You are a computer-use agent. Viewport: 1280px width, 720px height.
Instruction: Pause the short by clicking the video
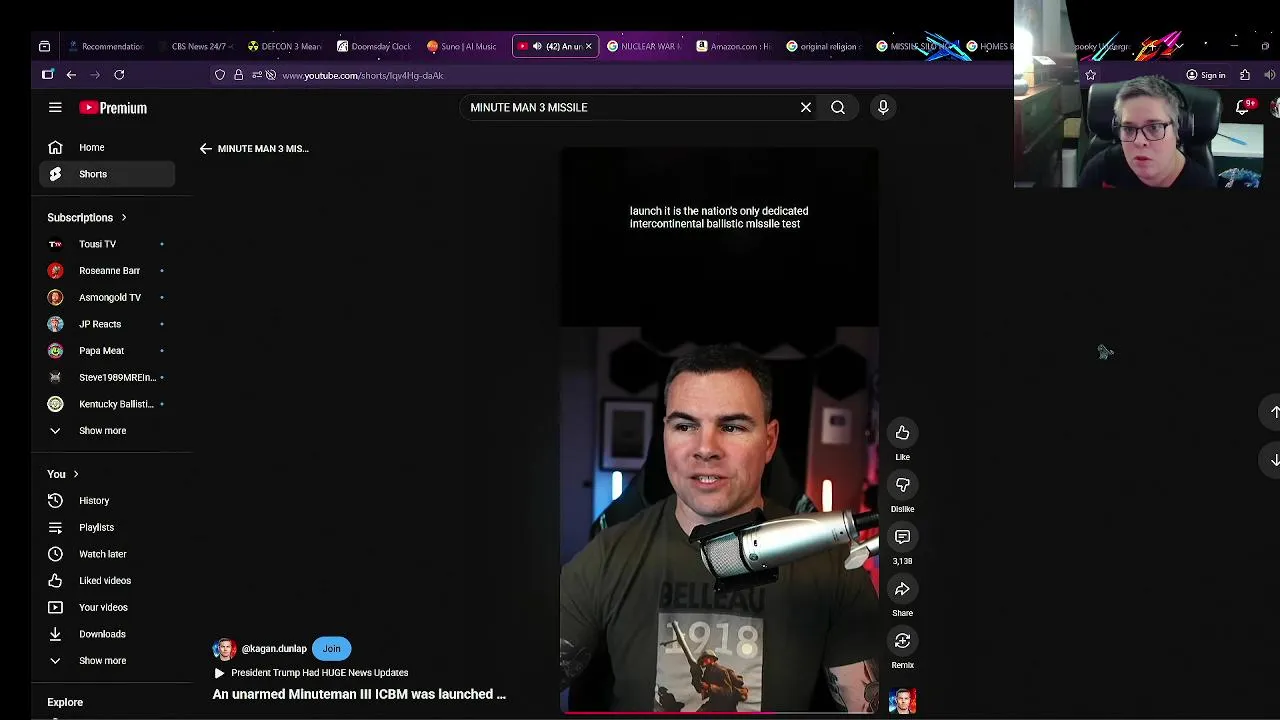pos(719,430)
